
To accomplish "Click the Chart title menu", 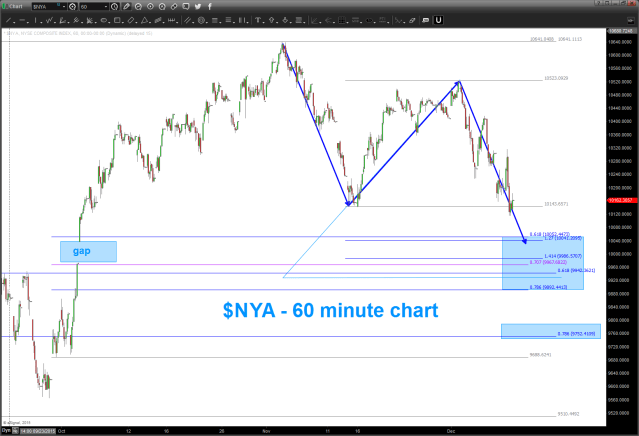I will click(x=14, y=8).
